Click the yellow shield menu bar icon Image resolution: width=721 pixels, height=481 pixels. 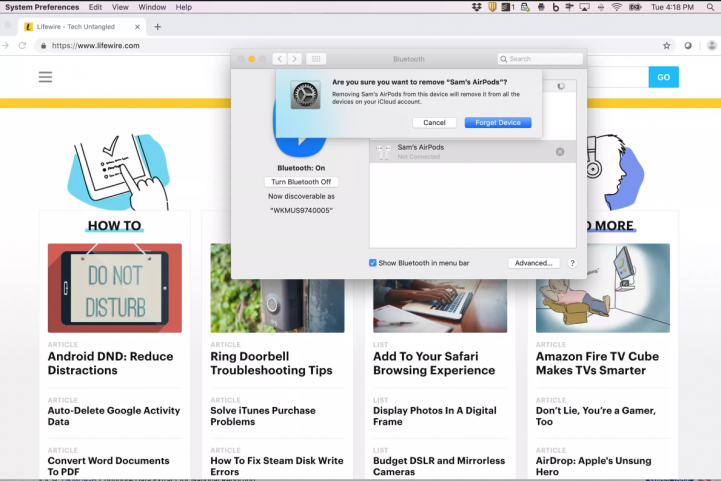pos(492,7)
